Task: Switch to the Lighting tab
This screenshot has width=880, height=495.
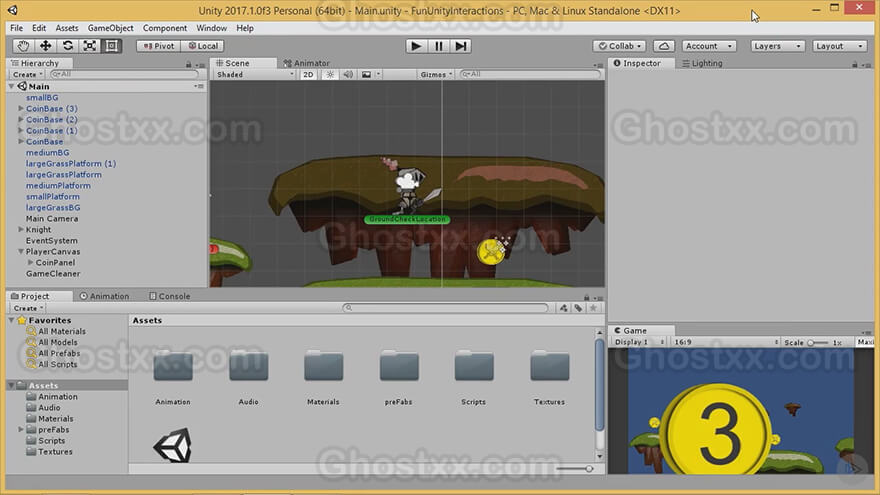Action: click(x=702, y=63)
